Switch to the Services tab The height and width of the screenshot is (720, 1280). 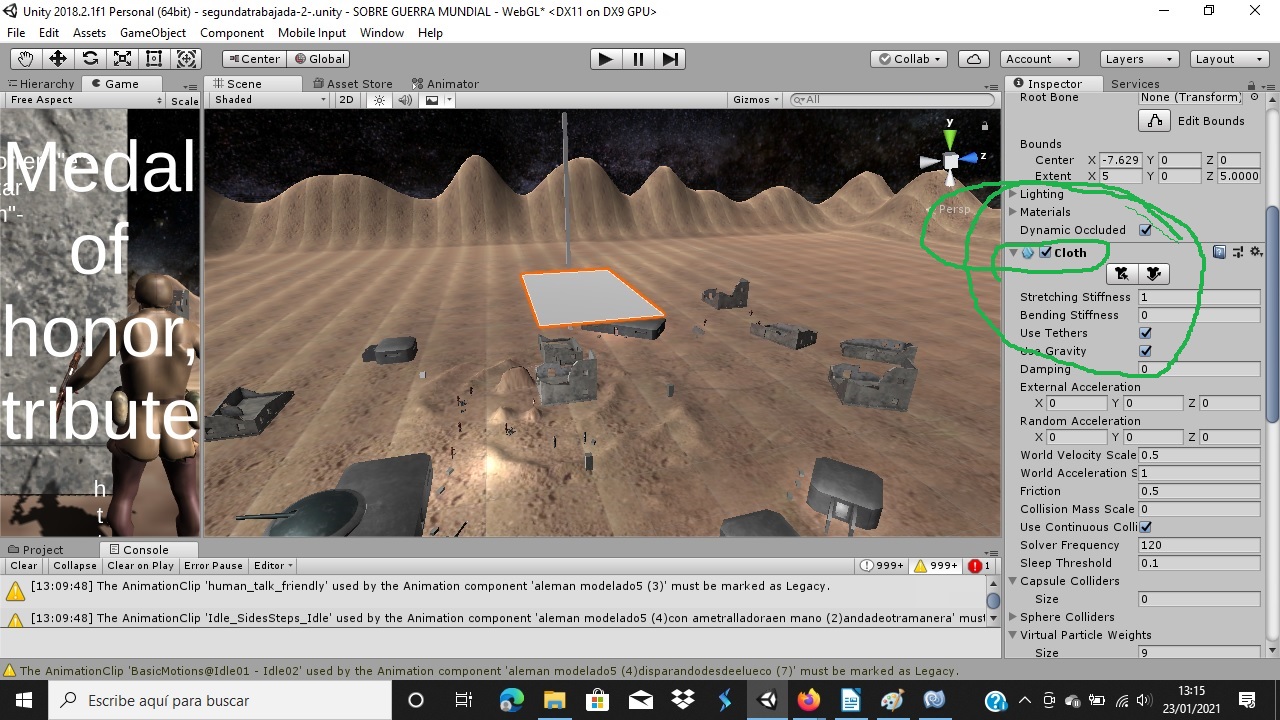click(1135, 84)
